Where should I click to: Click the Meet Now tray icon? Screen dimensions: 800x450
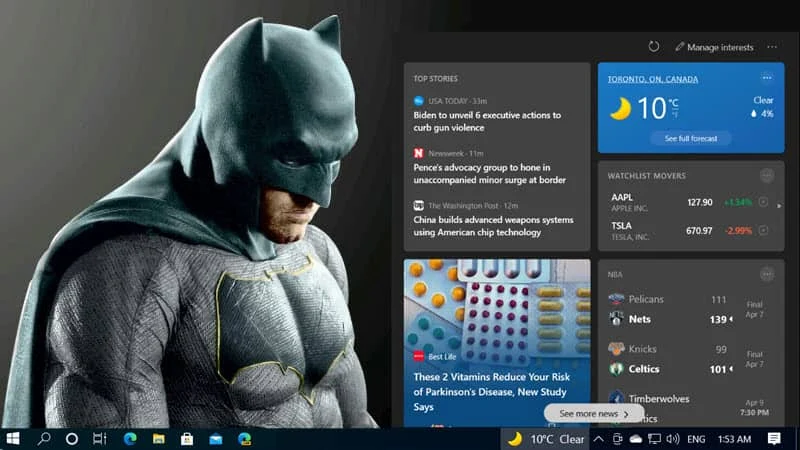tap(617, 439)
